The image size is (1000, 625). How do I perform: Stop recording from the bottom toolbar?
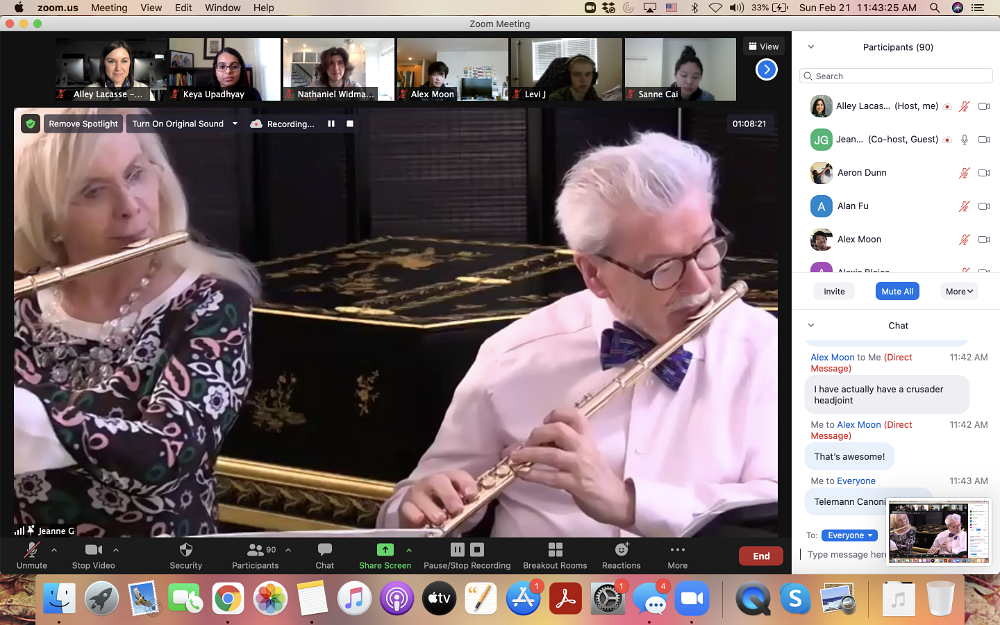[x=477, y=550]
